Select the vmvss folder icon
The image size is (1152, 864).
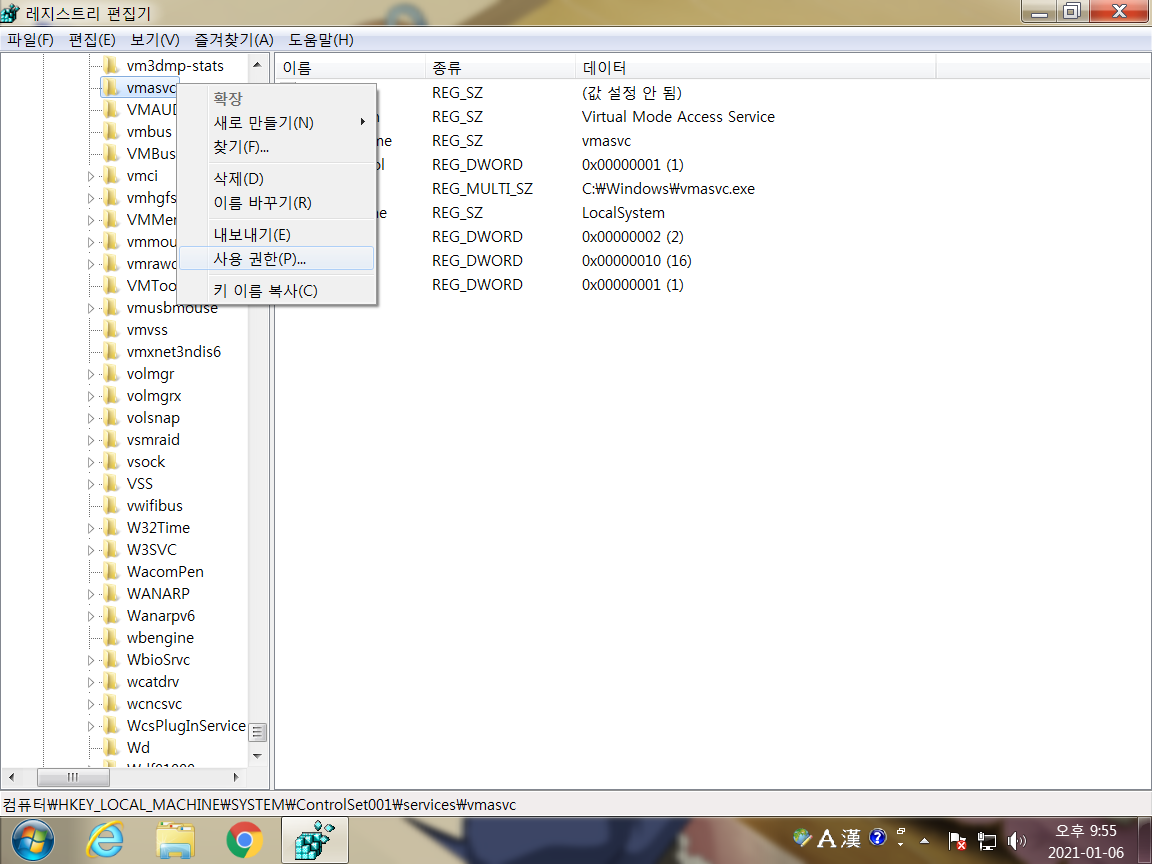(111, 329)
